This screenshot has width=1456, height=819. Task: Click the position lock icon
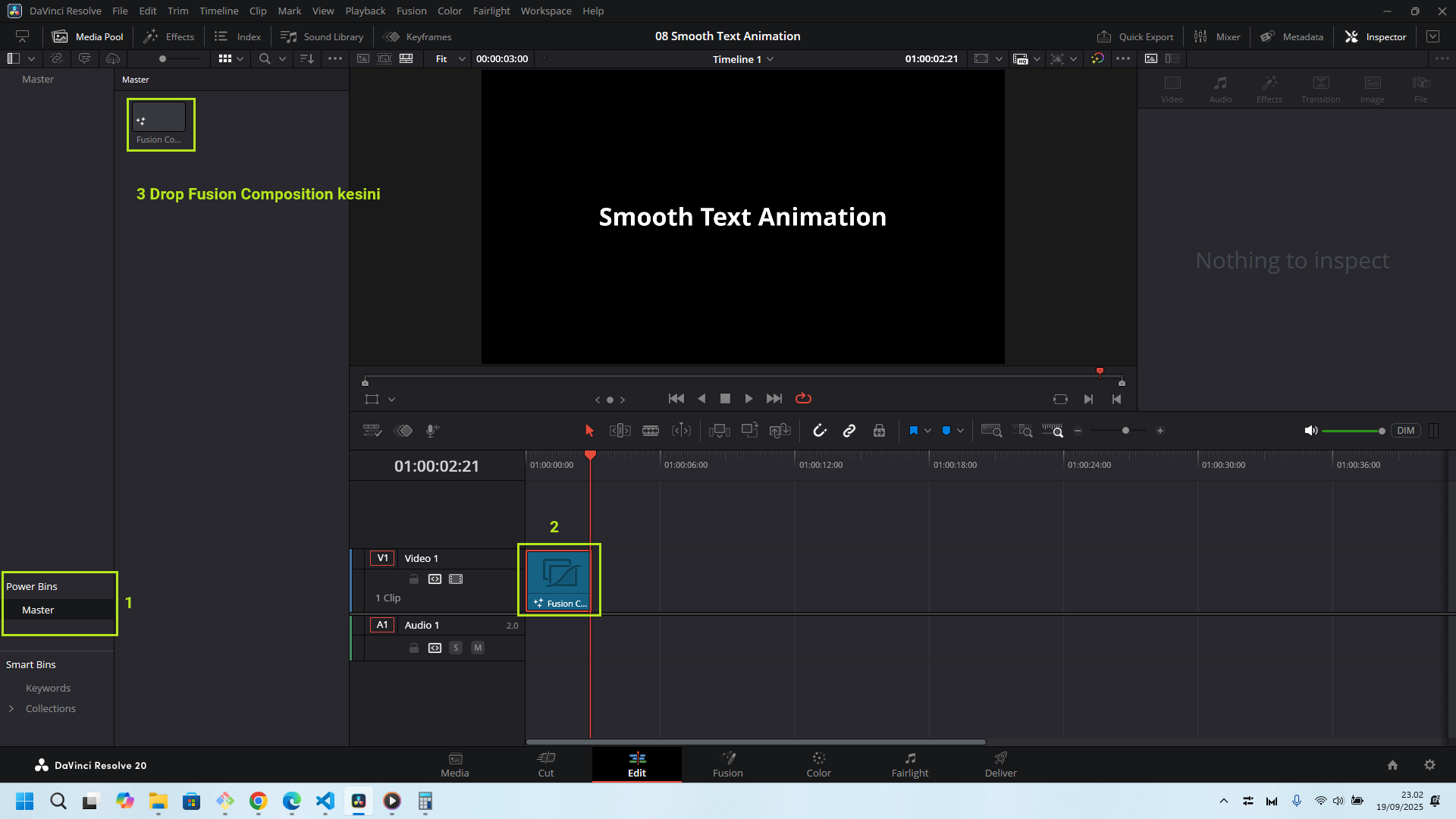pyautogui.click(x=879, y=431)
